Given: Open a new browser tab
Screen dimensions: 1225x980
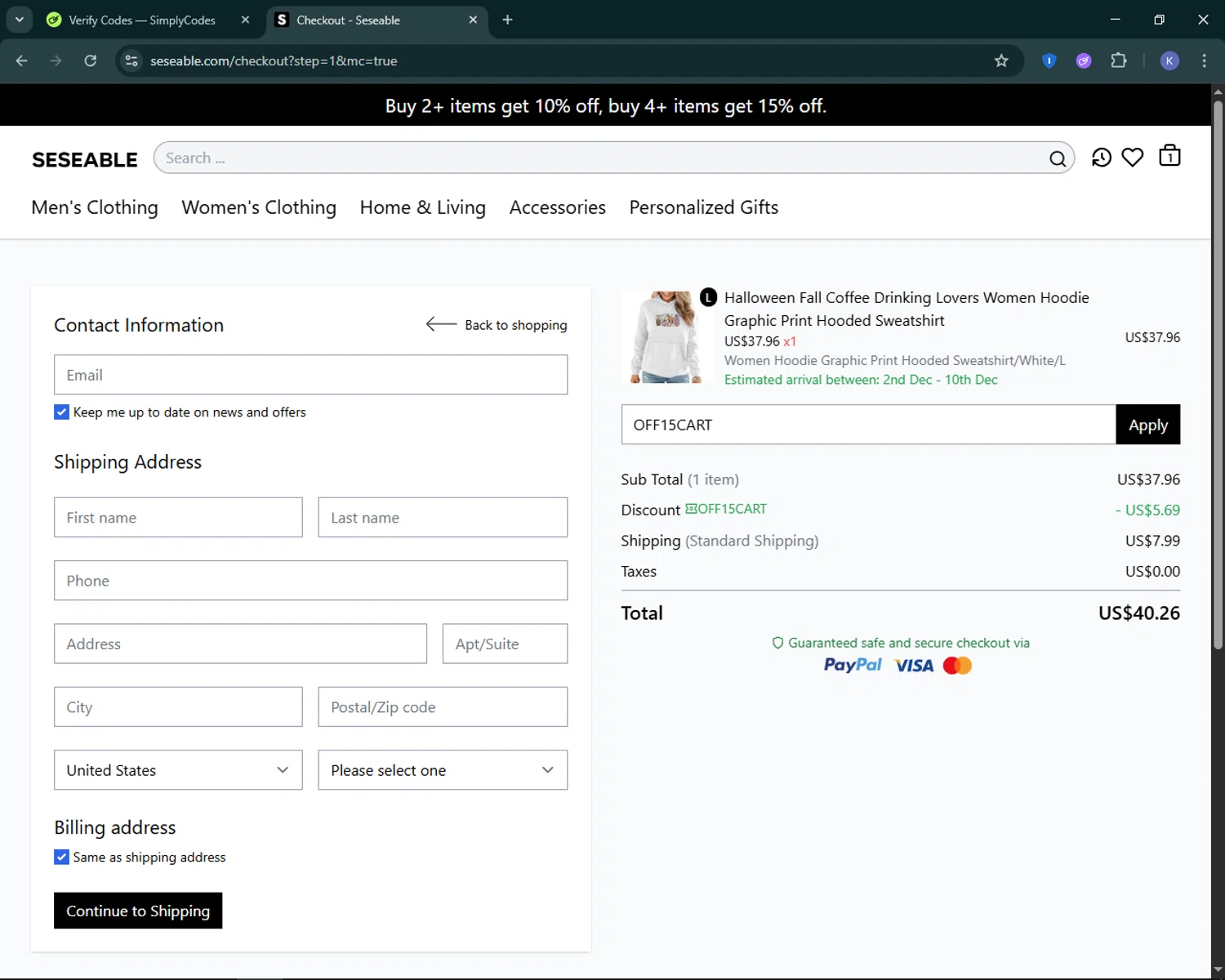Looking at the screenshot, I should point(507,20).
